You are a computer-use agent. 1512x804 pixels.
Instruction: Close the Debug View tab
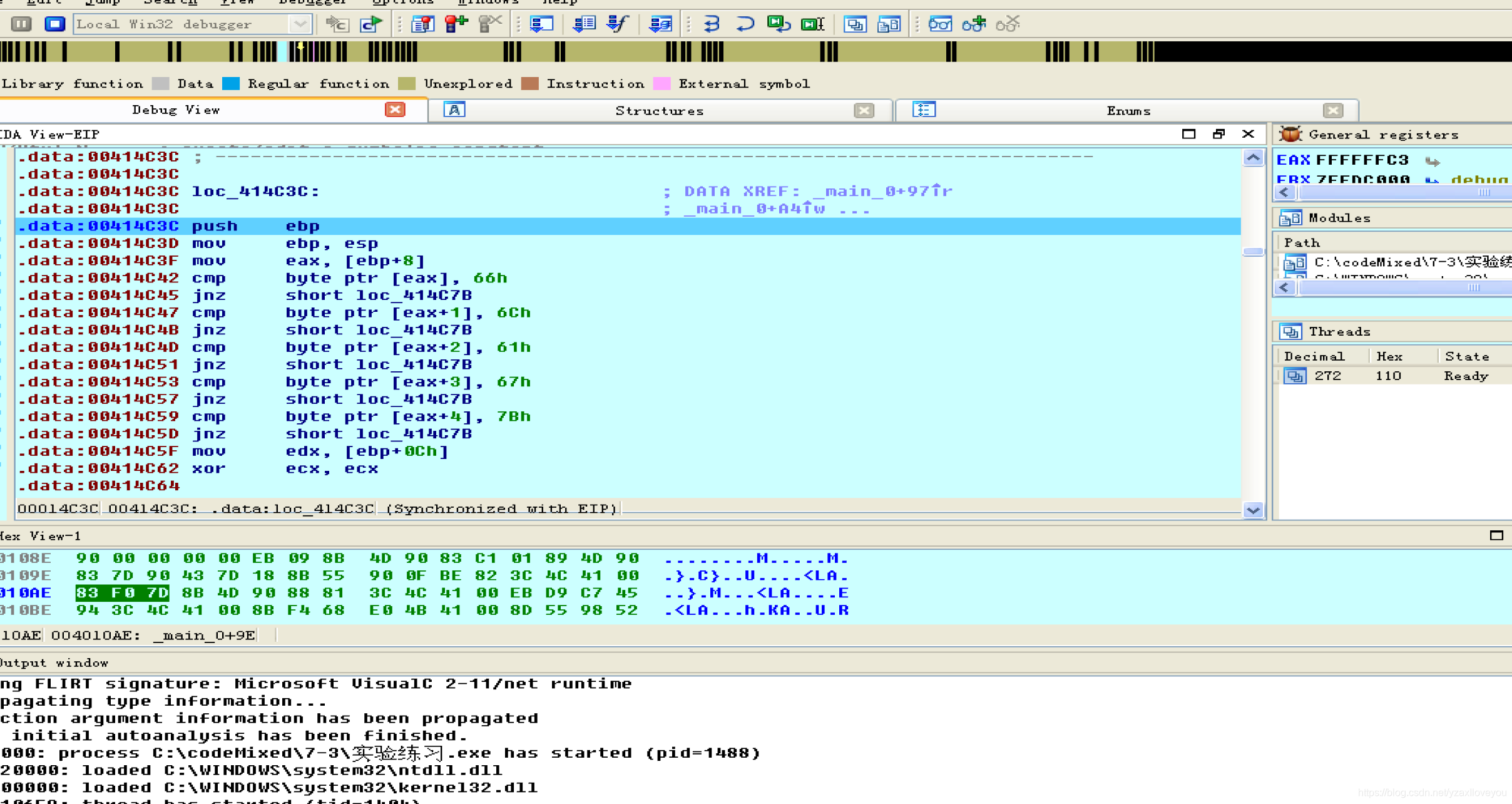395,110
